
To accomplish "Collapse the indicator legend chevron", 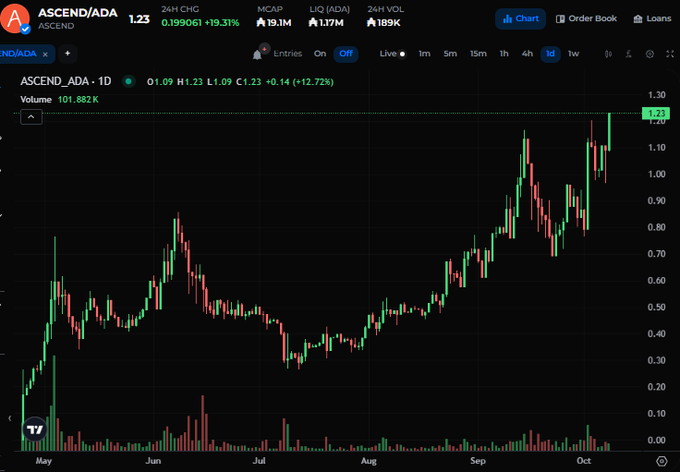I will [x=31, y=117].
